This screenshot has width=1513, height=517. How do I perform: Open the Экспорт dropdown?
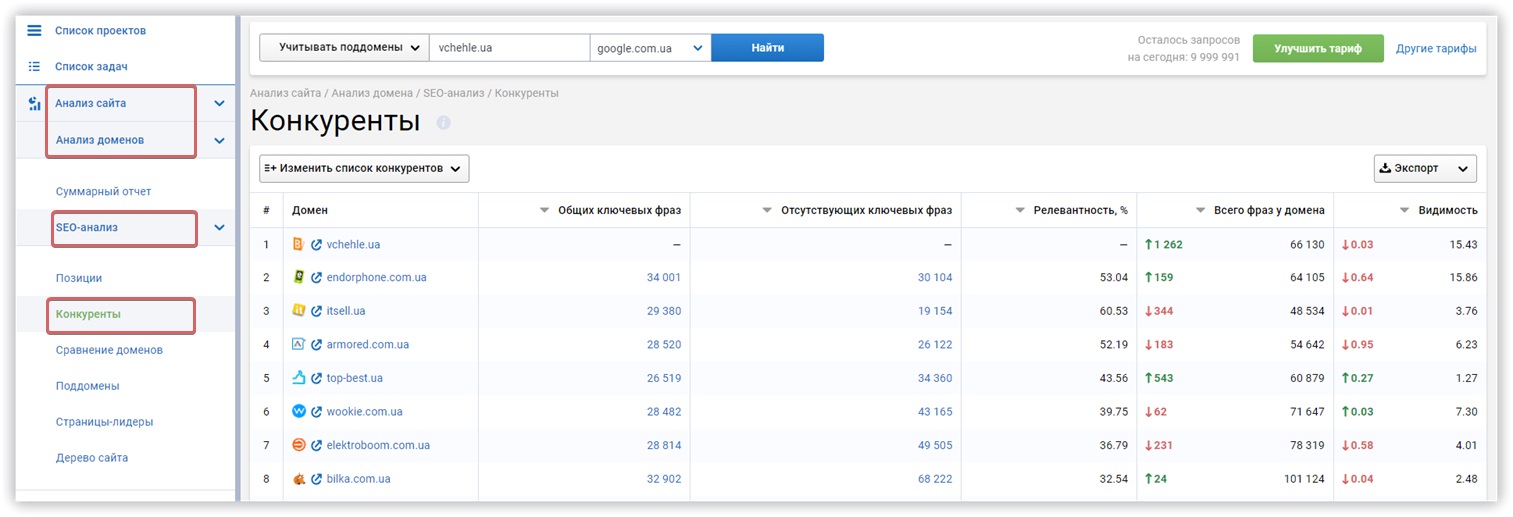pyautogui.click(x=1425, y=169)
